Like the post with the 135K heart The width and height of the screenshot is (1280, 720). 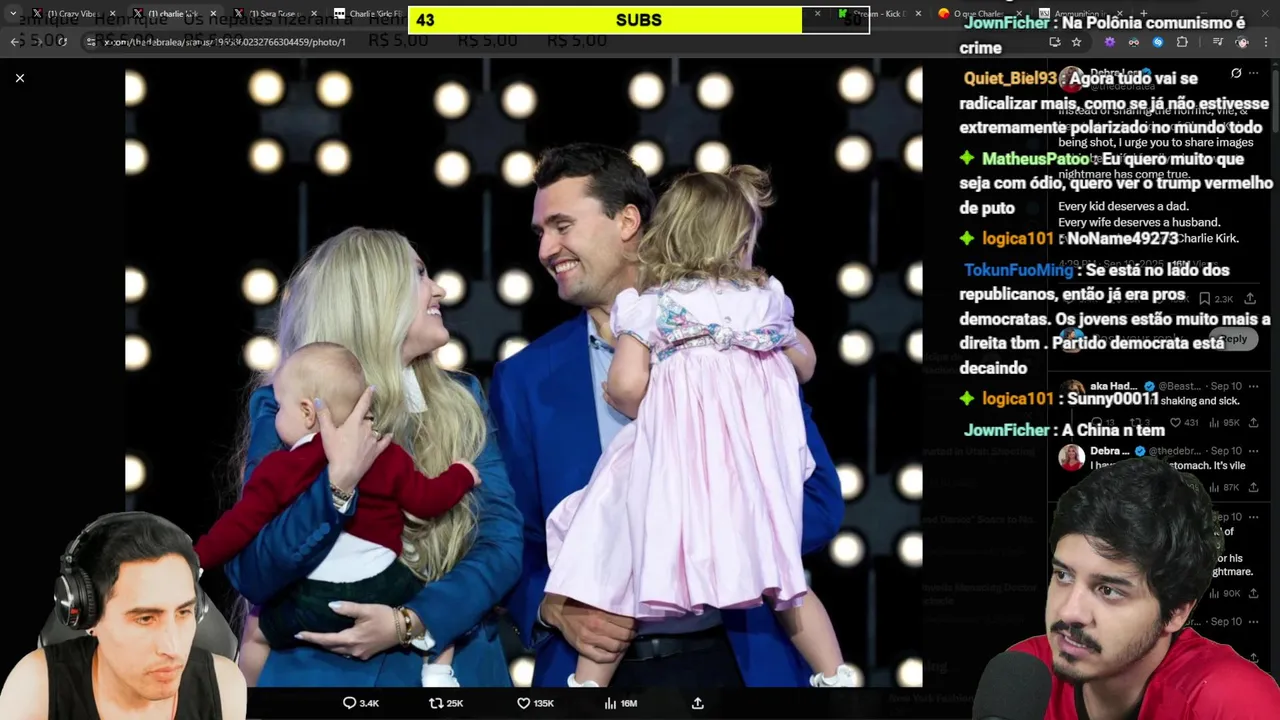tap(535, 703)
